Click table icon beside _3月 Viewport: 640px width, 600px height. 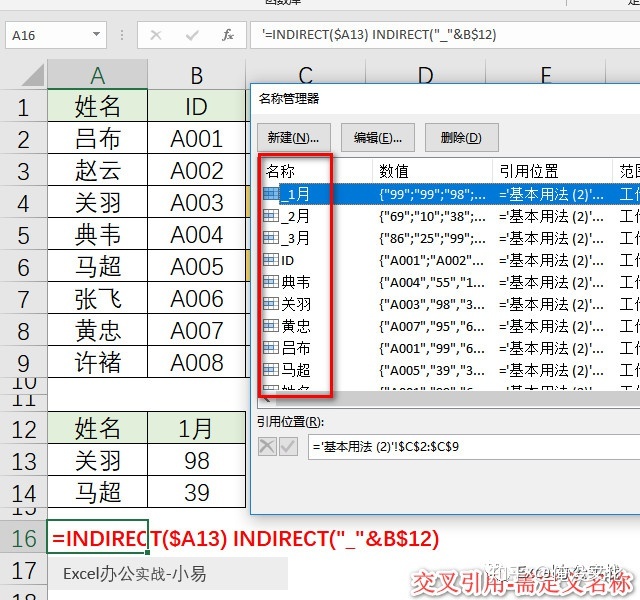[271, 238]
